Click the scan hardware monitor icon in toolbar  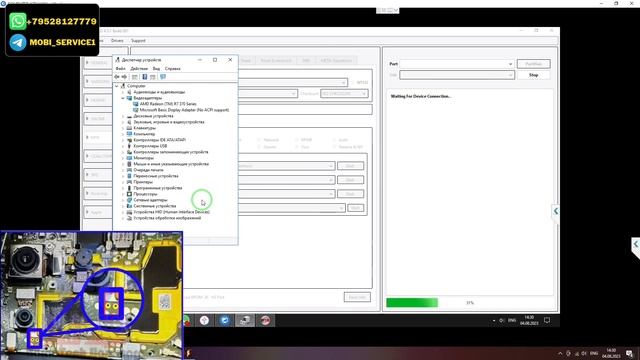coord(163,77)
